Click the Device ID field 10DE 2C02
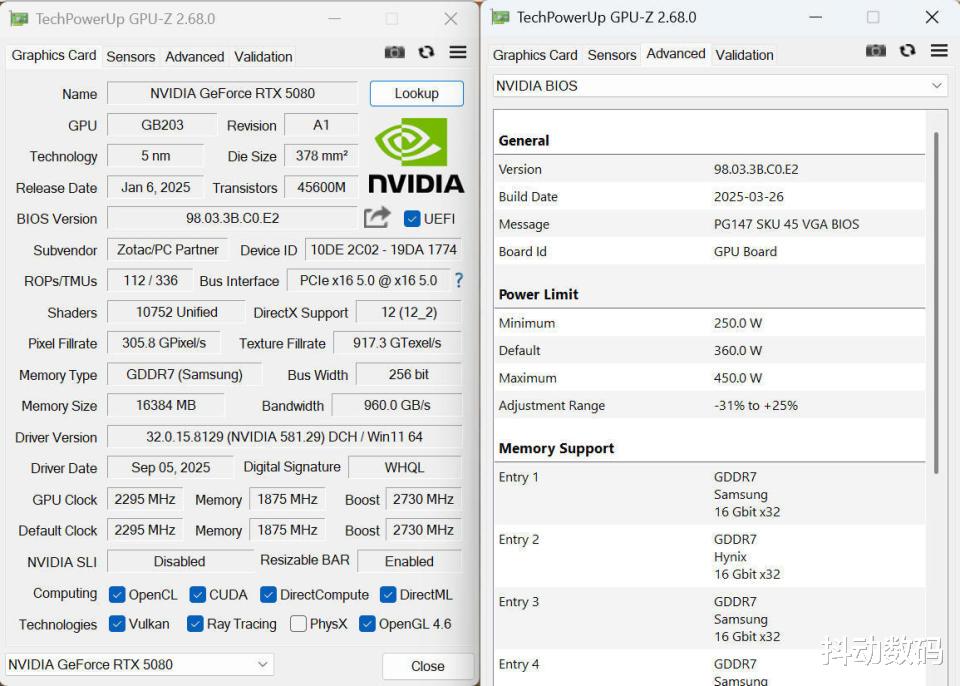The height and width of the screenshot is (686, 960). pyautogui.click(x=383, y=250)
